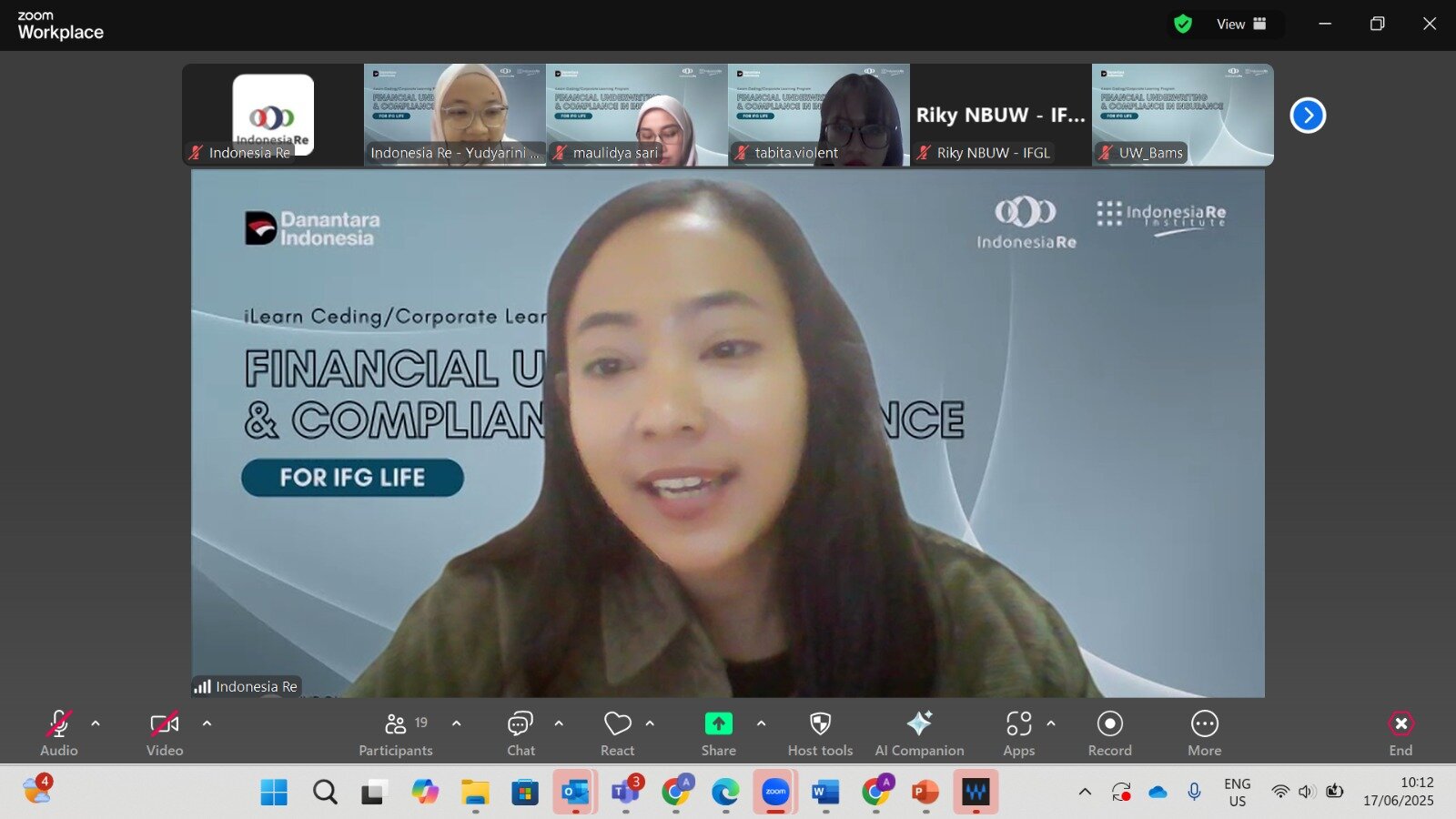Unmute the microphone with Audio button
The width and height of the screenshot is (1456, 819).
[x=59, y=733]
